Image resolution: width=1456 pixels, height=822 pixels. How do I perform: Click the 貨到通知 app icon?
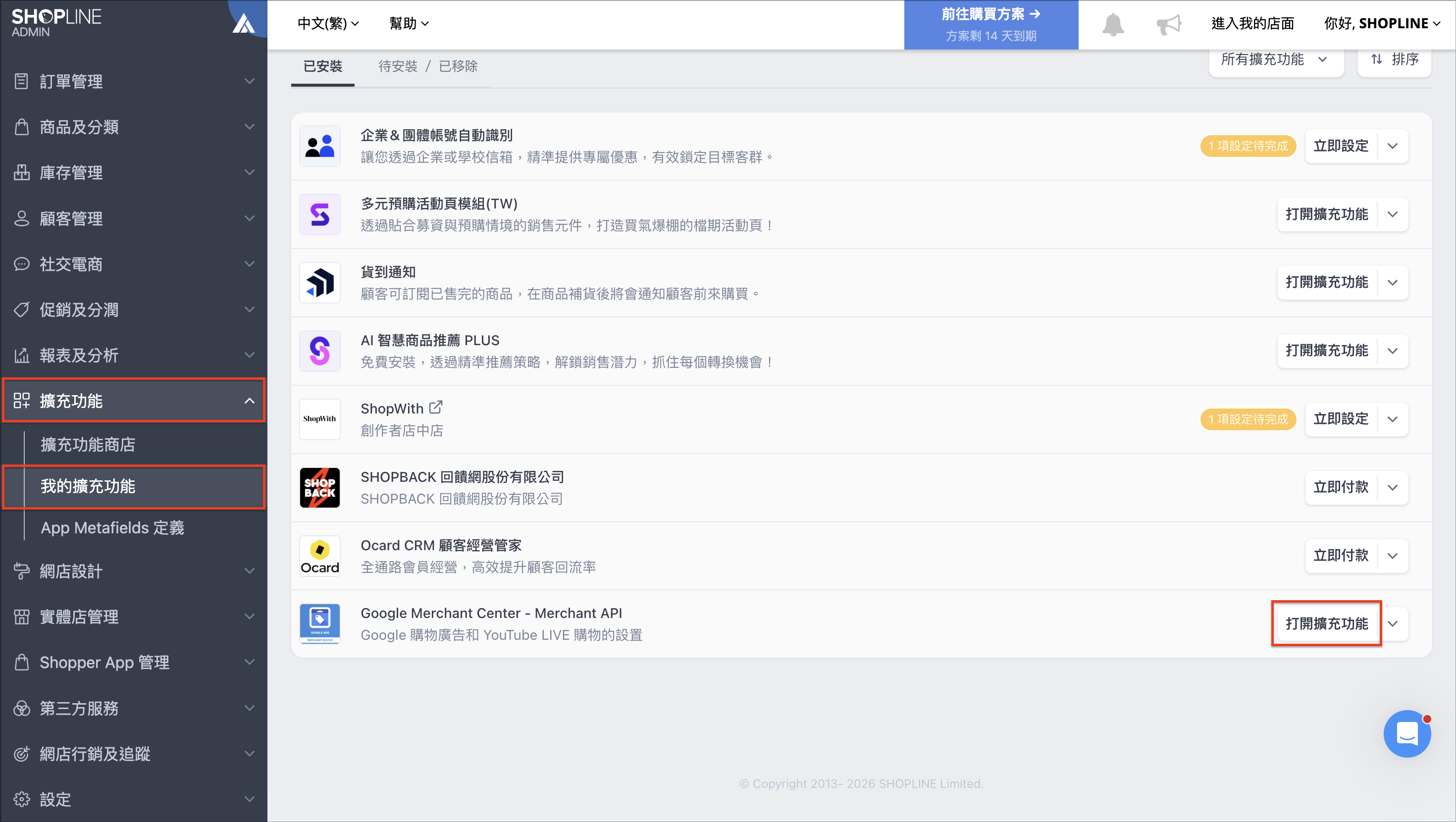pyautogui.click(x=320, y=283)
